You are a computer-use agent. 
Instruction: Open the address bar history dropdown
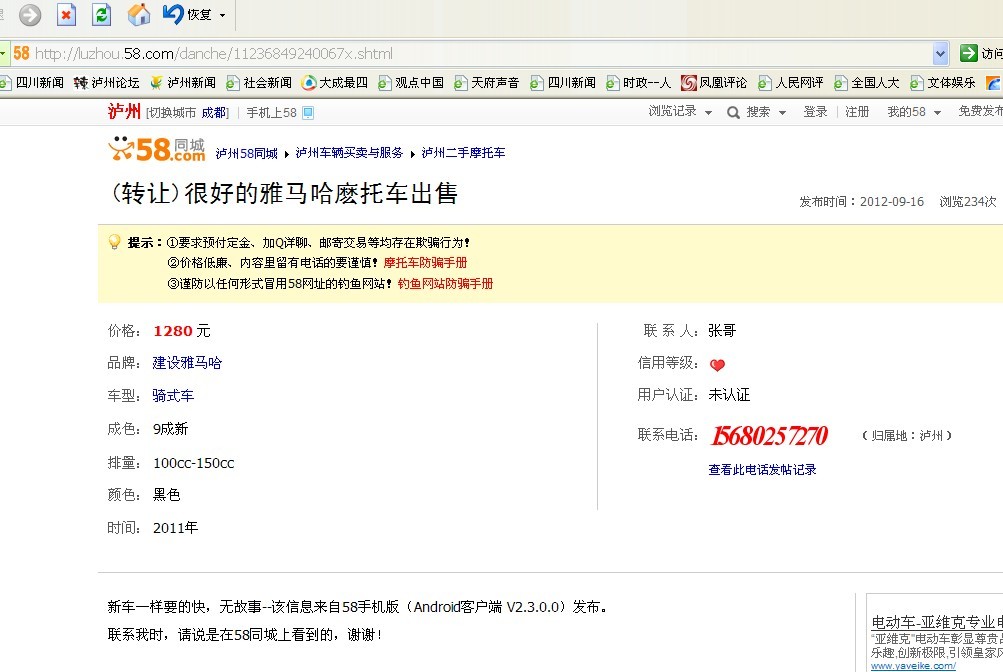[940, 54]
